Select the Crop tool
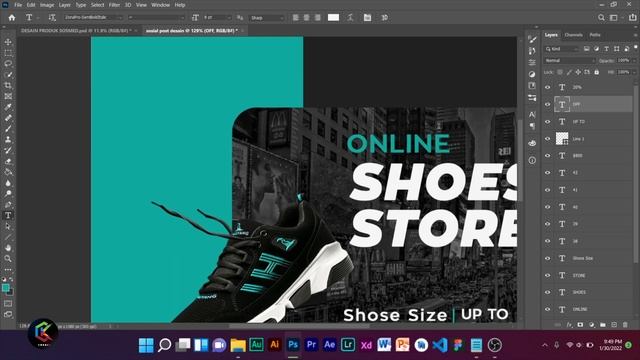This screenshot has width=640, height=360. pyautogui.click(x=8, y=85)
